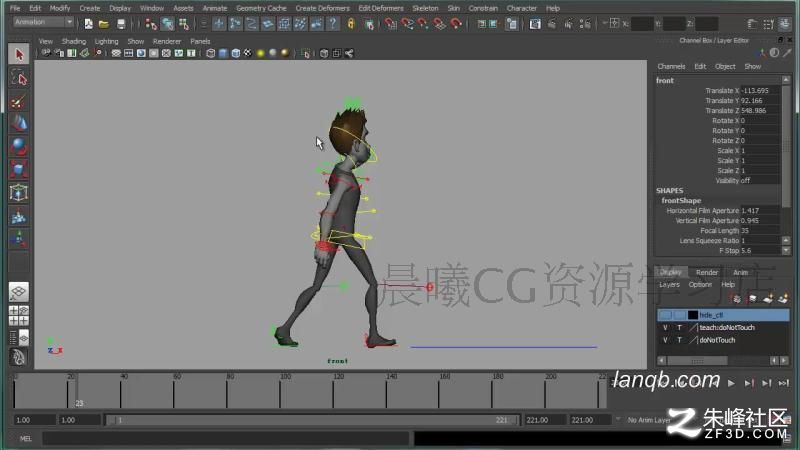Create layer from selected objects icon
The height and width of the screenshot is (450, 800).
783,299
